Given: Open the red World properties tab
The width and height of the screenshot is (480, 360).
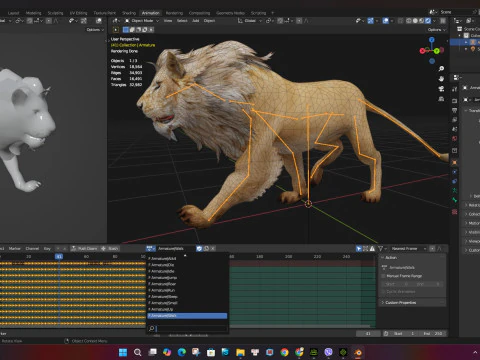Looking at the screenshot, I should point(454,138).
